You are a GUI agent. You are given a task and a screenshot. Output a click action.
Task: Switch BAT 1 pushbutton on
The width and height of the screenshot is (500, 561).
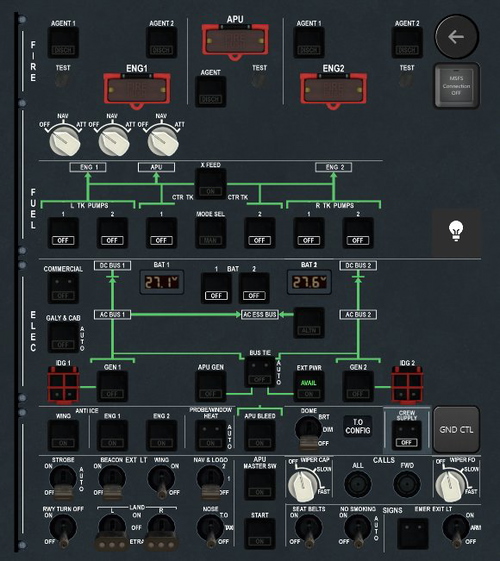click(x=216, y=288)
